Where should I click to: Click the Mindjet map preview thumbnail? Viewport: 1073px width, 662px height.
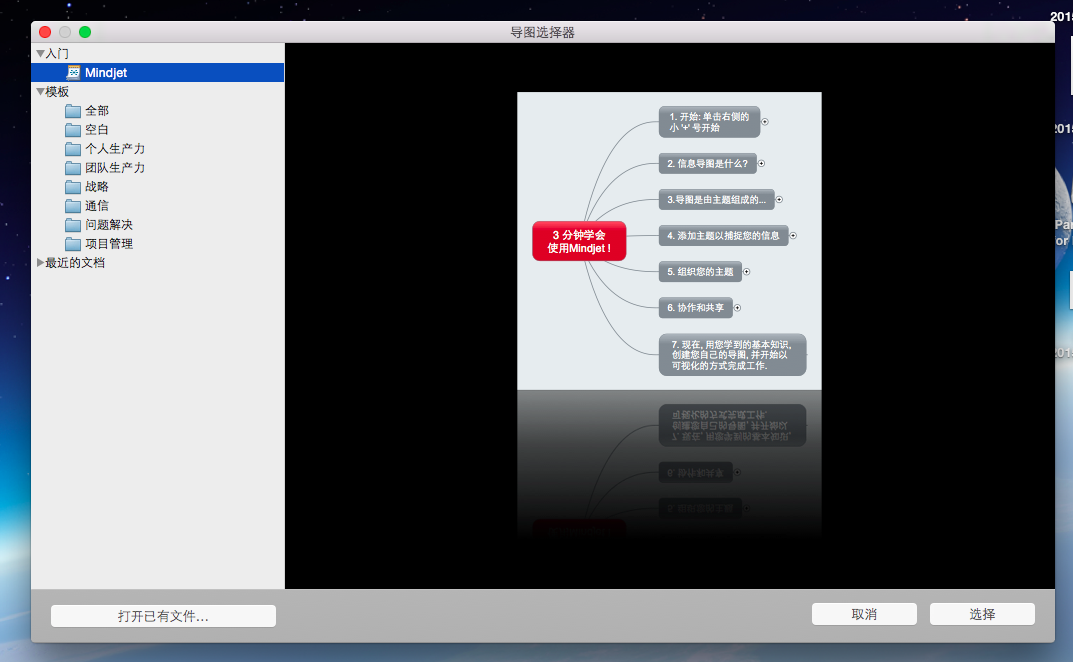point(669,241)
